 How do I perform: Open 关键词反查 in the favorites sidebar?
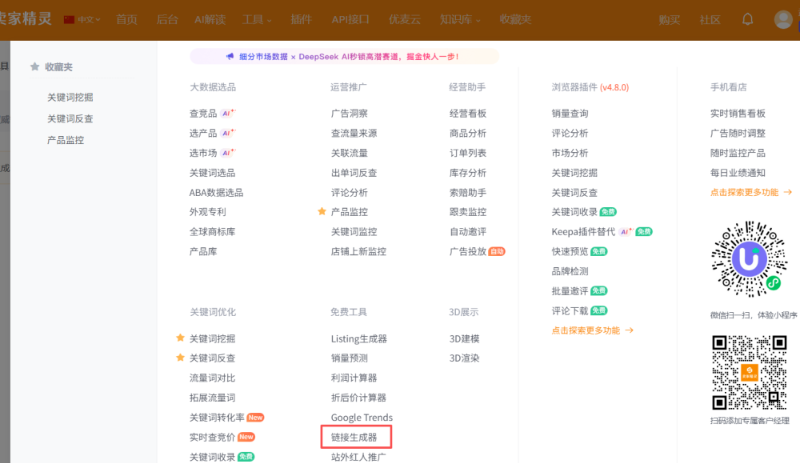(x=70, y=118)
